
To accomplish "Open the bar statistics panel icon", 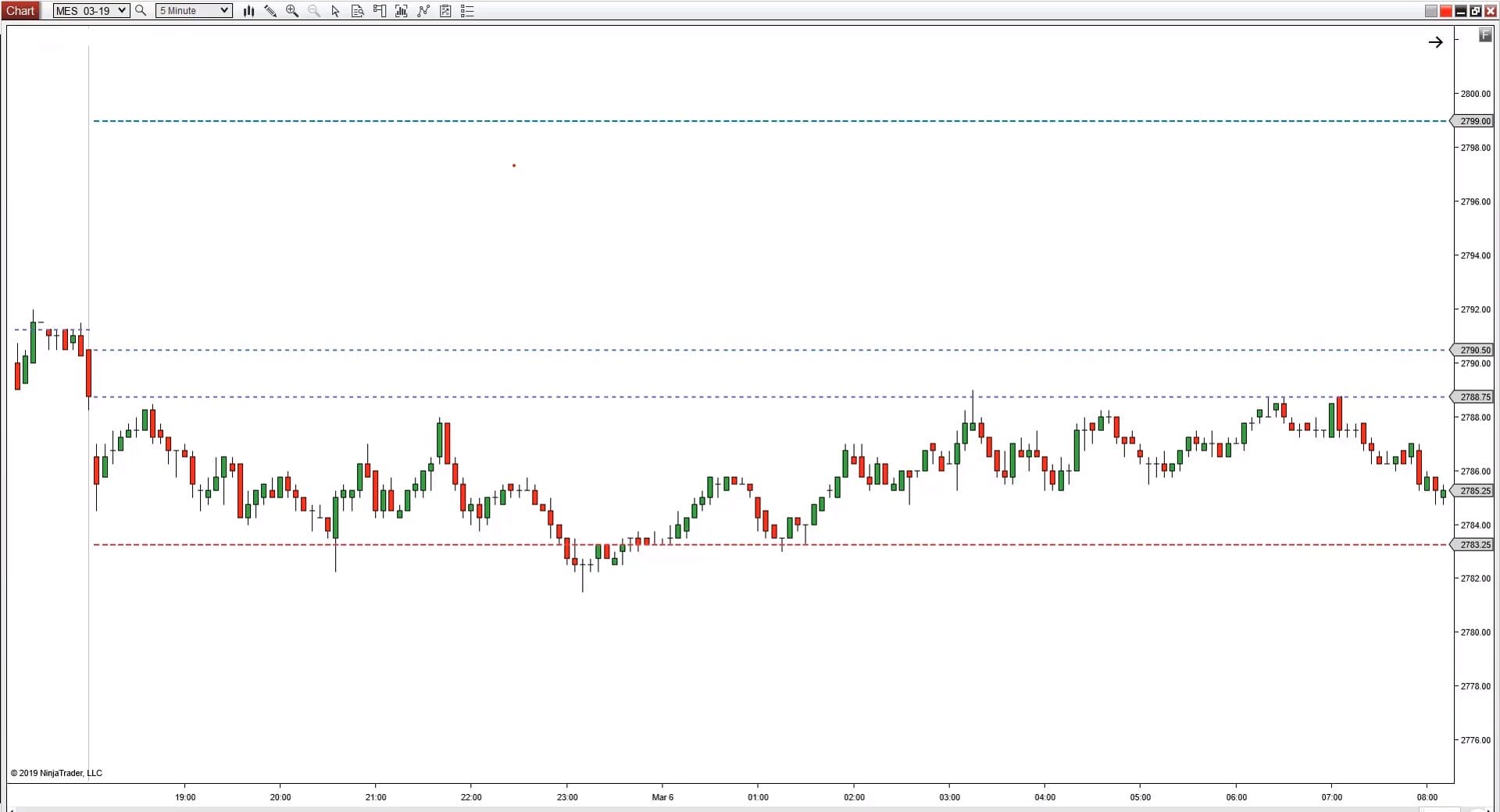I will coord(401,11).
